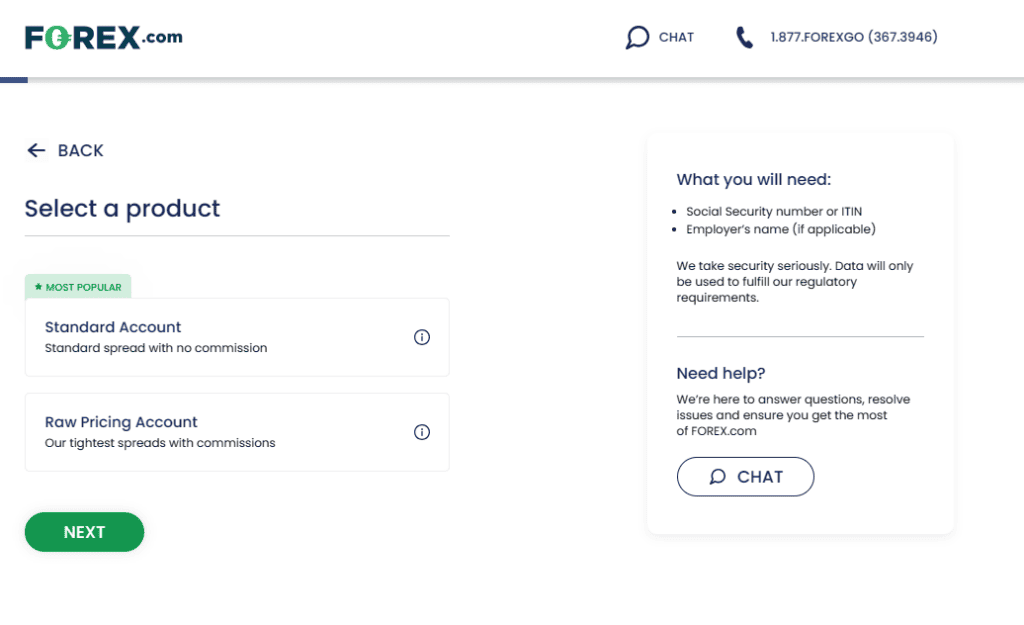
Task: Click the CHAT text in the header
Action: (x=676, y=37)
